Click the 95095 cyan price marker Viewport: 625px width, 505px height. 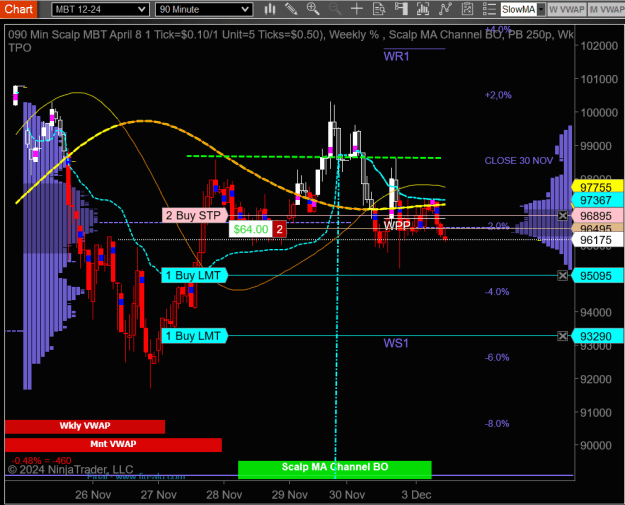click(597, 275)
